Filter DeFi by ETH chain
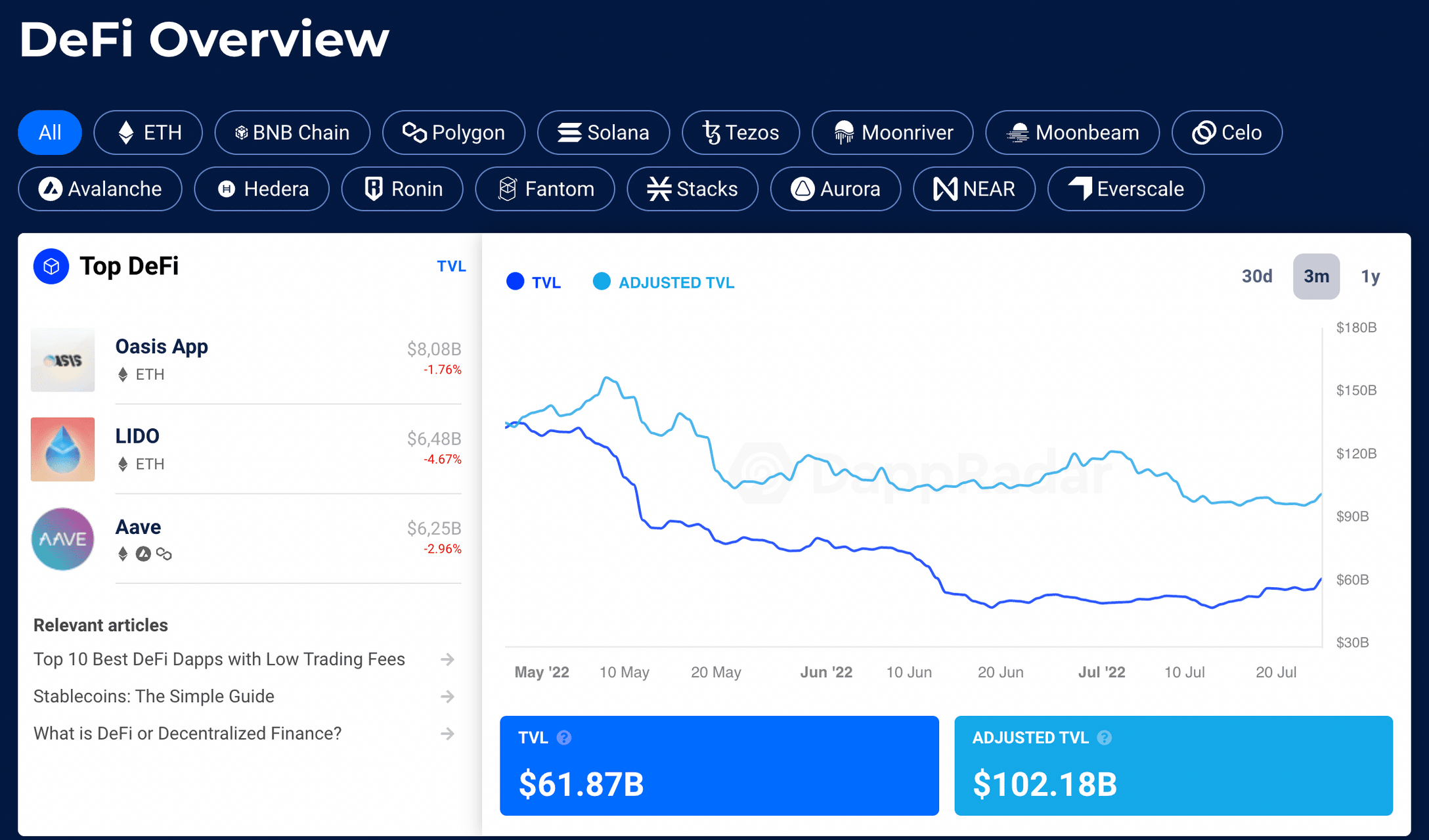1429x840 pixels. (148, 133)
